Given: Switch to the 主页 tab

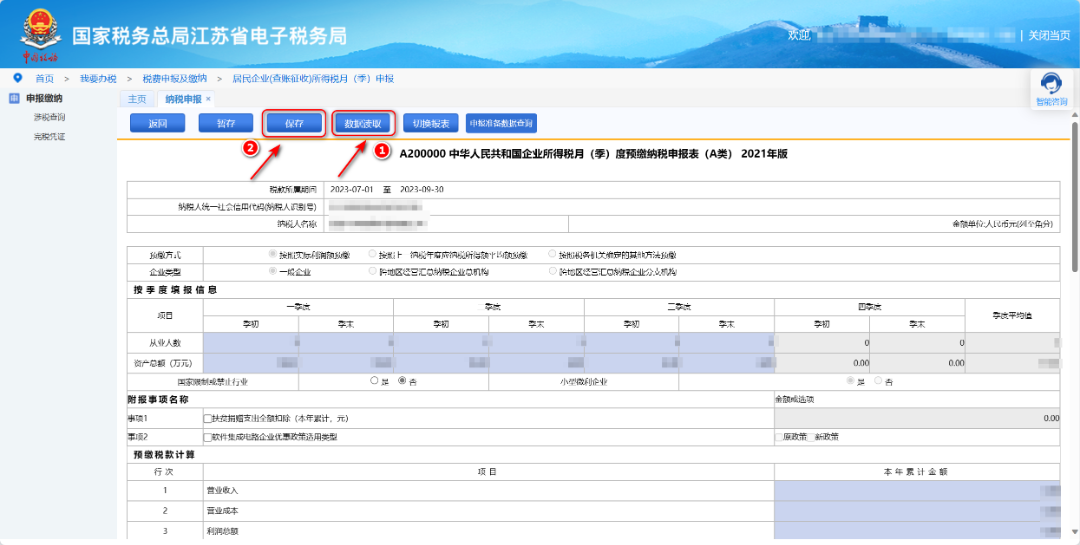Looking at the screenshot, I should click(137, 99).
